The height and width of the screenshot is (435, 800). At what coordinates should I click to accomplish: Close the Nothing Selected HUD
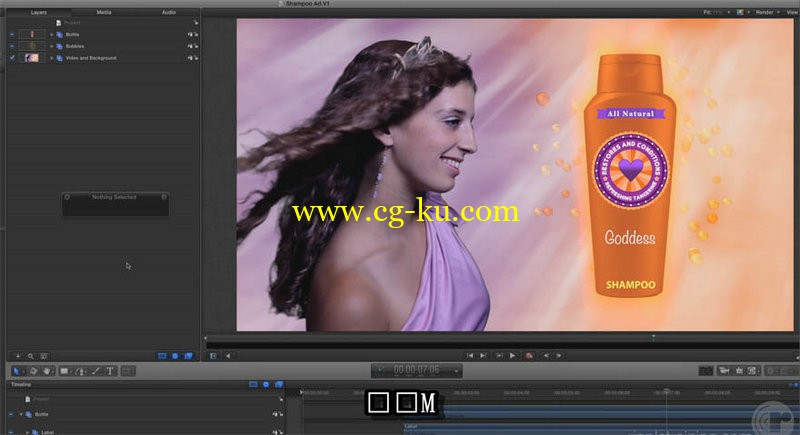click(x=67, y=197)
